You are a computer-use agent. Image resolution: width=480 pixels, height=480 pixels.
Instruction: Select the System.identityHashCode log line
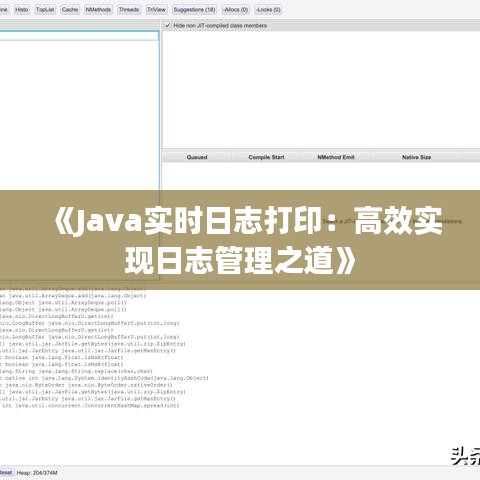pyautogui.click(x=104, y=378)
